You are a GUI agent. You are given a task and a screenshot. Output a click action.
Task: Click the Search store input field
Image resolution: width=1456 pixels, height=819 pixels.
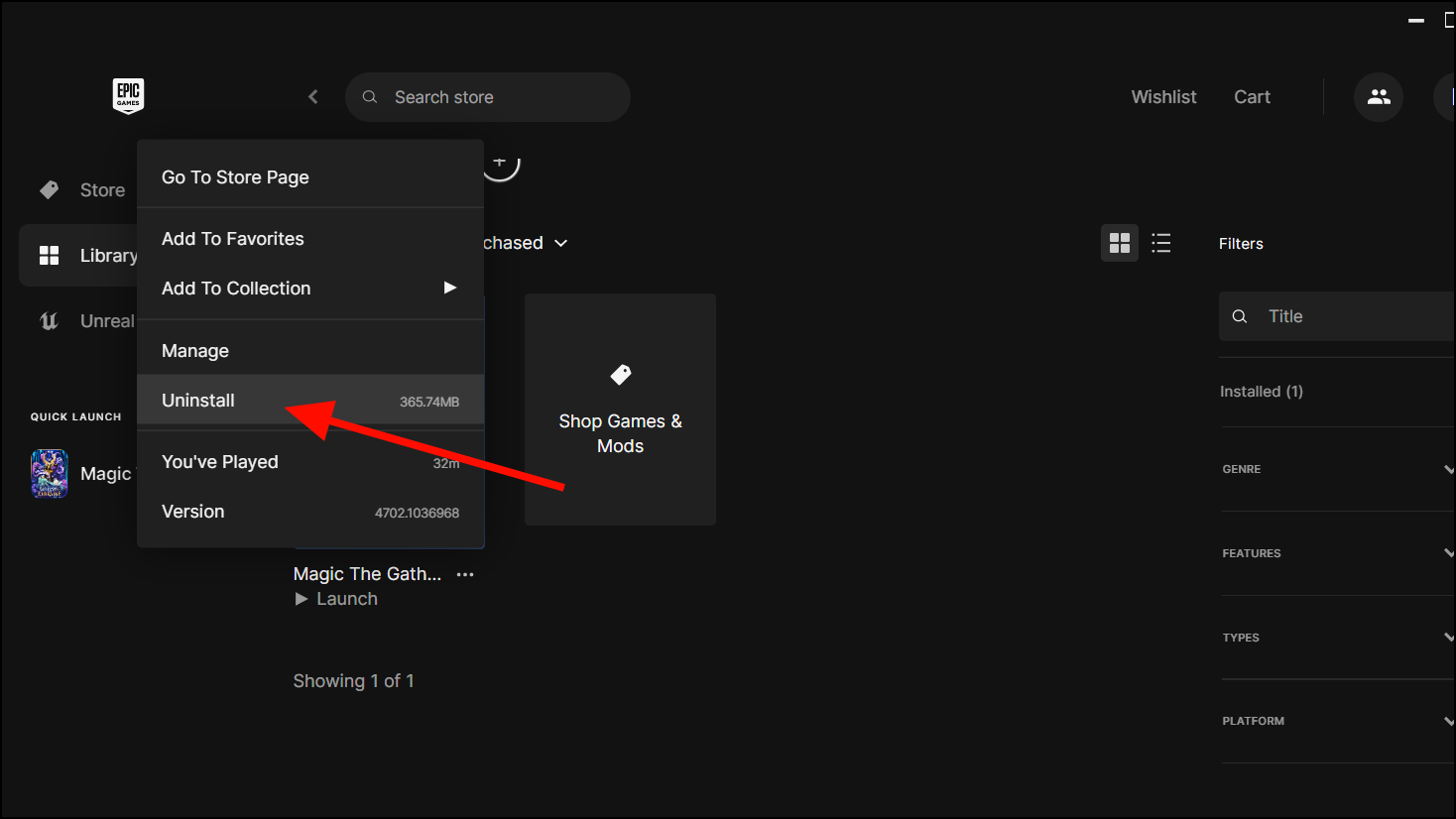[x=488, y=97]
